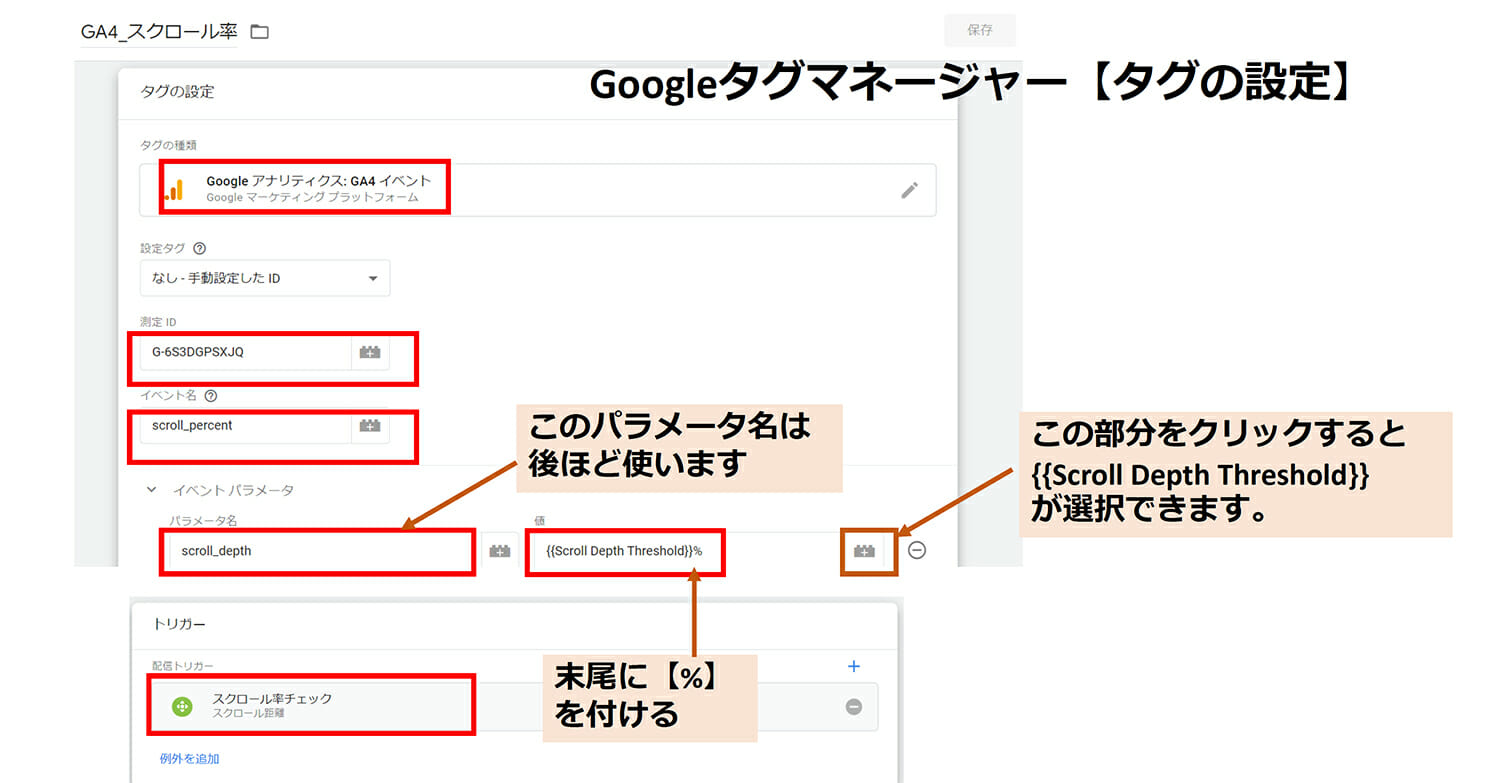1500x783 pixels.
Task: Click the scroll_percent event name field
Action: 245,425
